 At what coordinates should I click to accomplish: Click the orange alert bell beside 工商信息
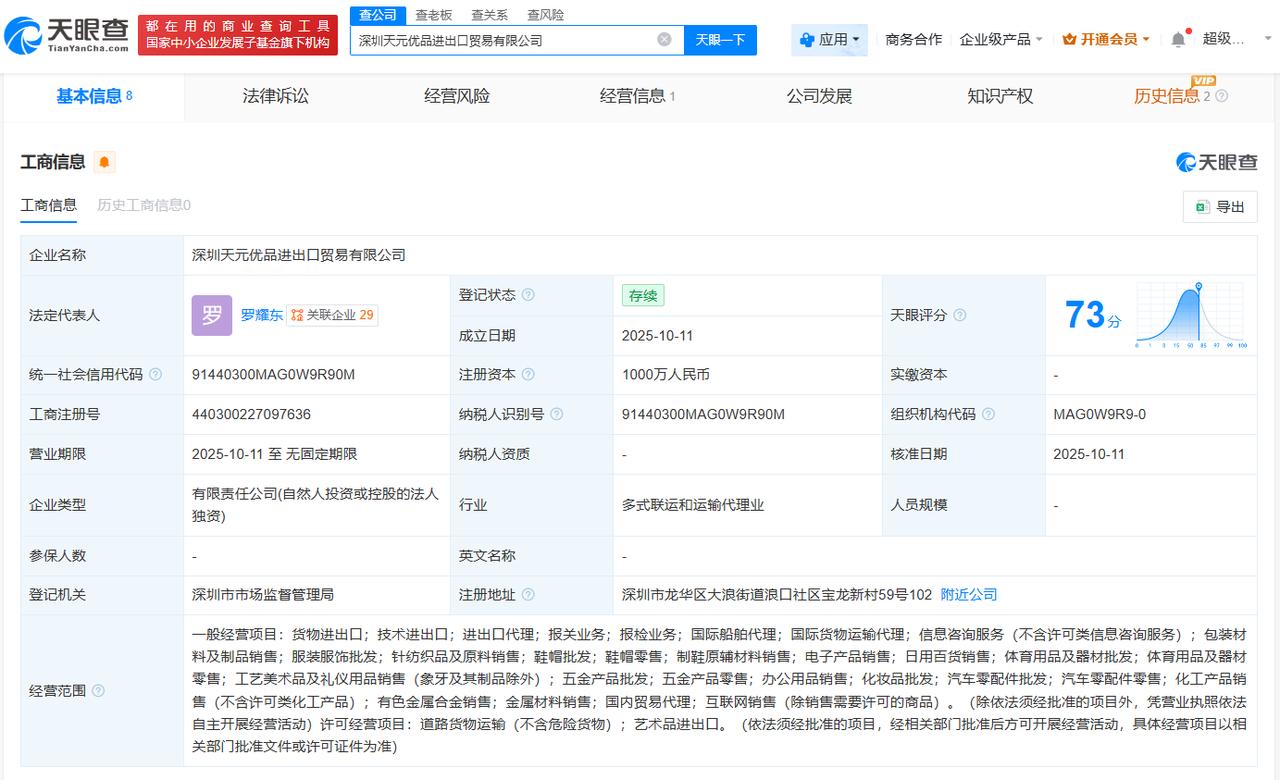pos(104,162)
